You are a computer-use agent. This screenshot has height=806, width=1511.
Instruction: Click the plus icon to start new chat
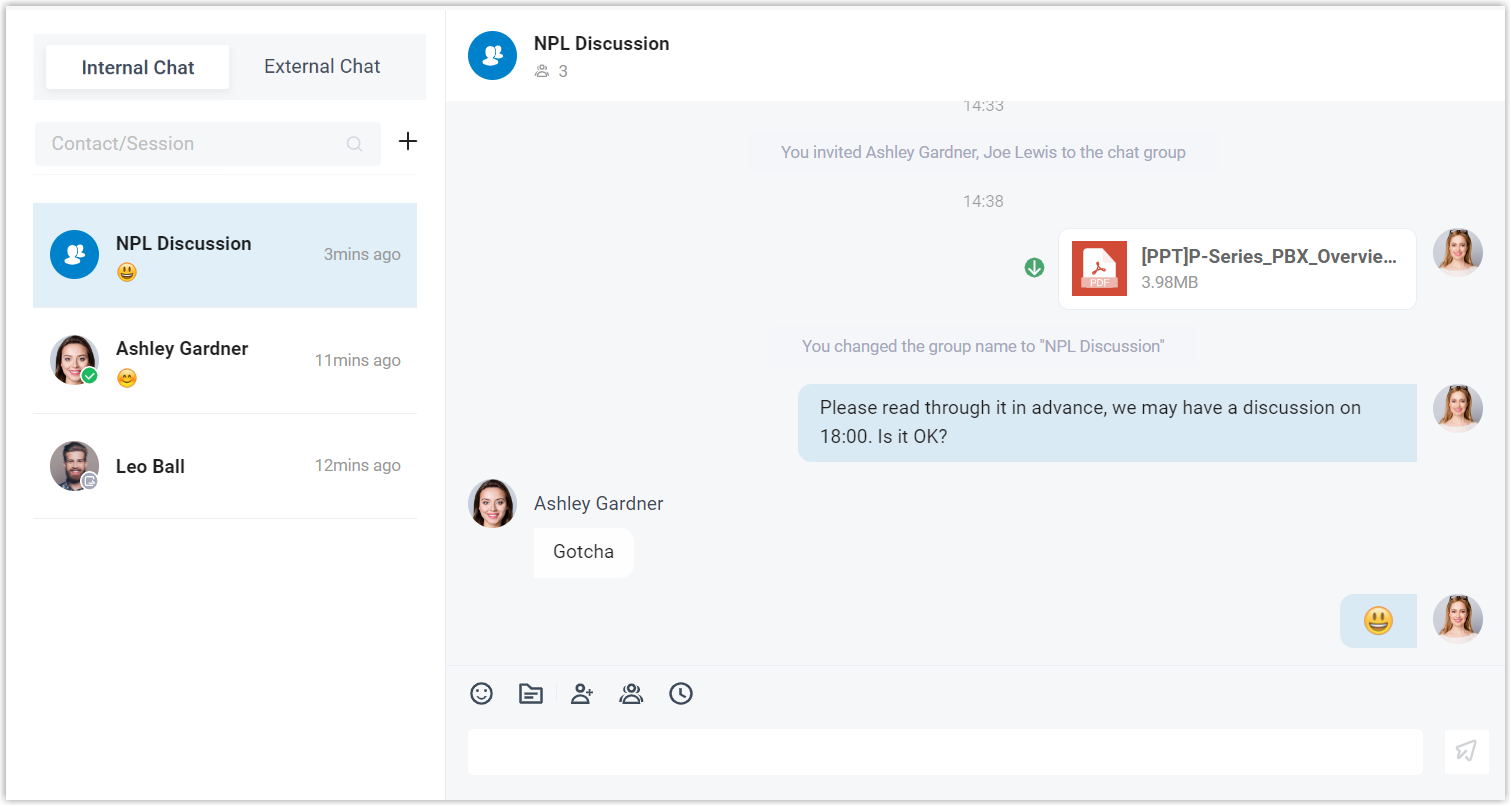tap(408, 142)
